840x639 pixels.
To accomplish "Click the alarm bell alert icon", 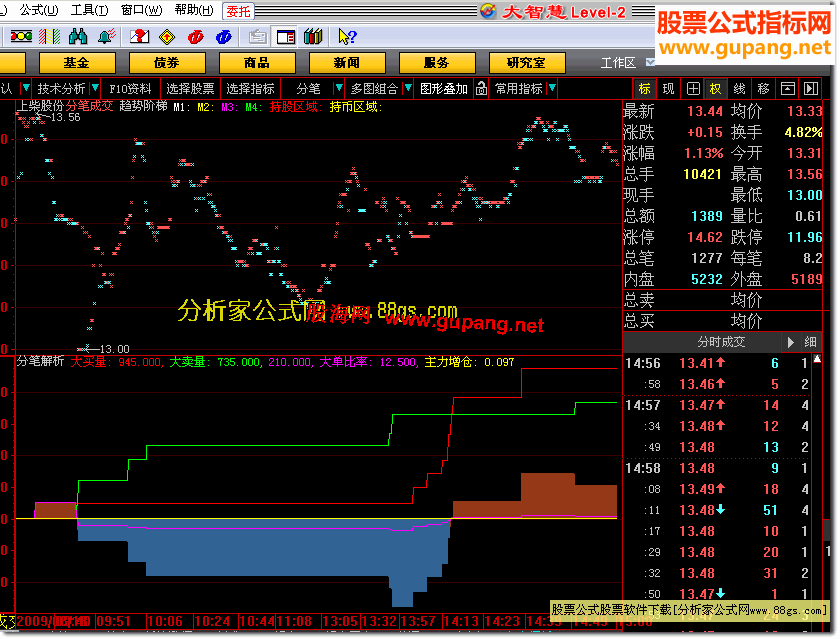I will coord(107,36).
